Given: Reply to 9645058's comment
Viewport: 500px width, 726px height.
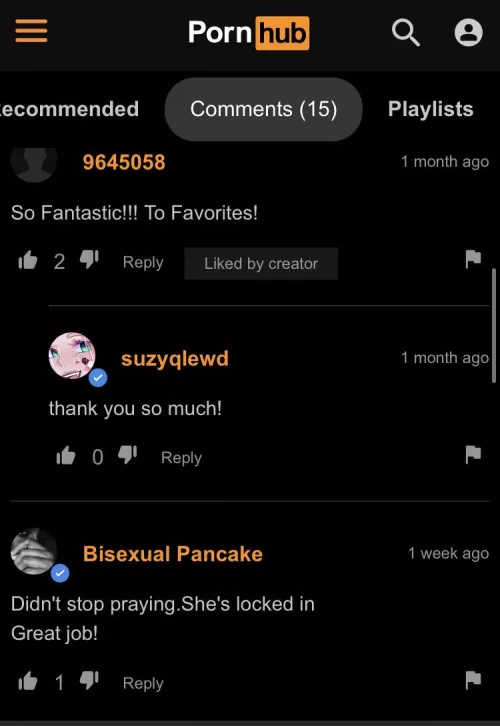Looking at the screenshot, I should (143, 262).
